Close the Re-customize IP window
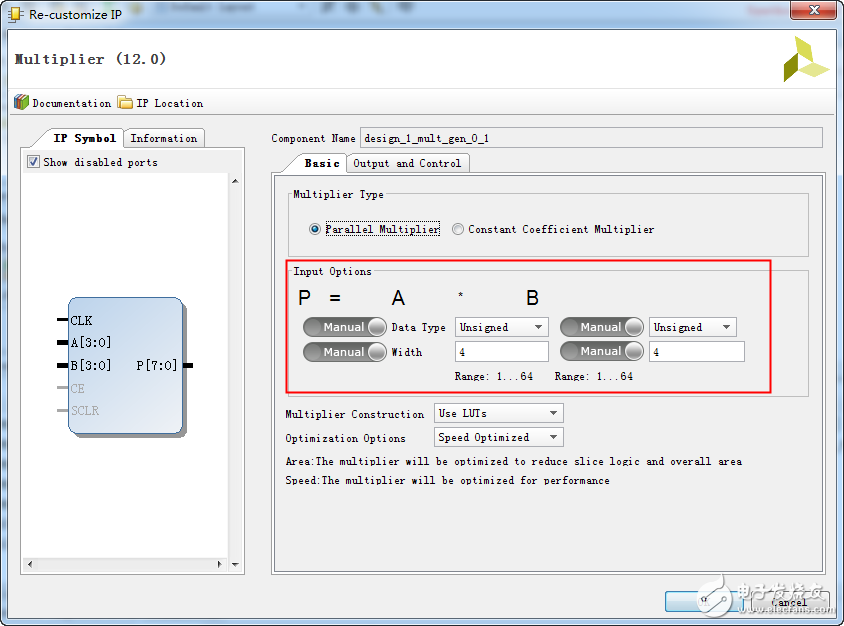The image size is (844, 626). pos(812,12)
